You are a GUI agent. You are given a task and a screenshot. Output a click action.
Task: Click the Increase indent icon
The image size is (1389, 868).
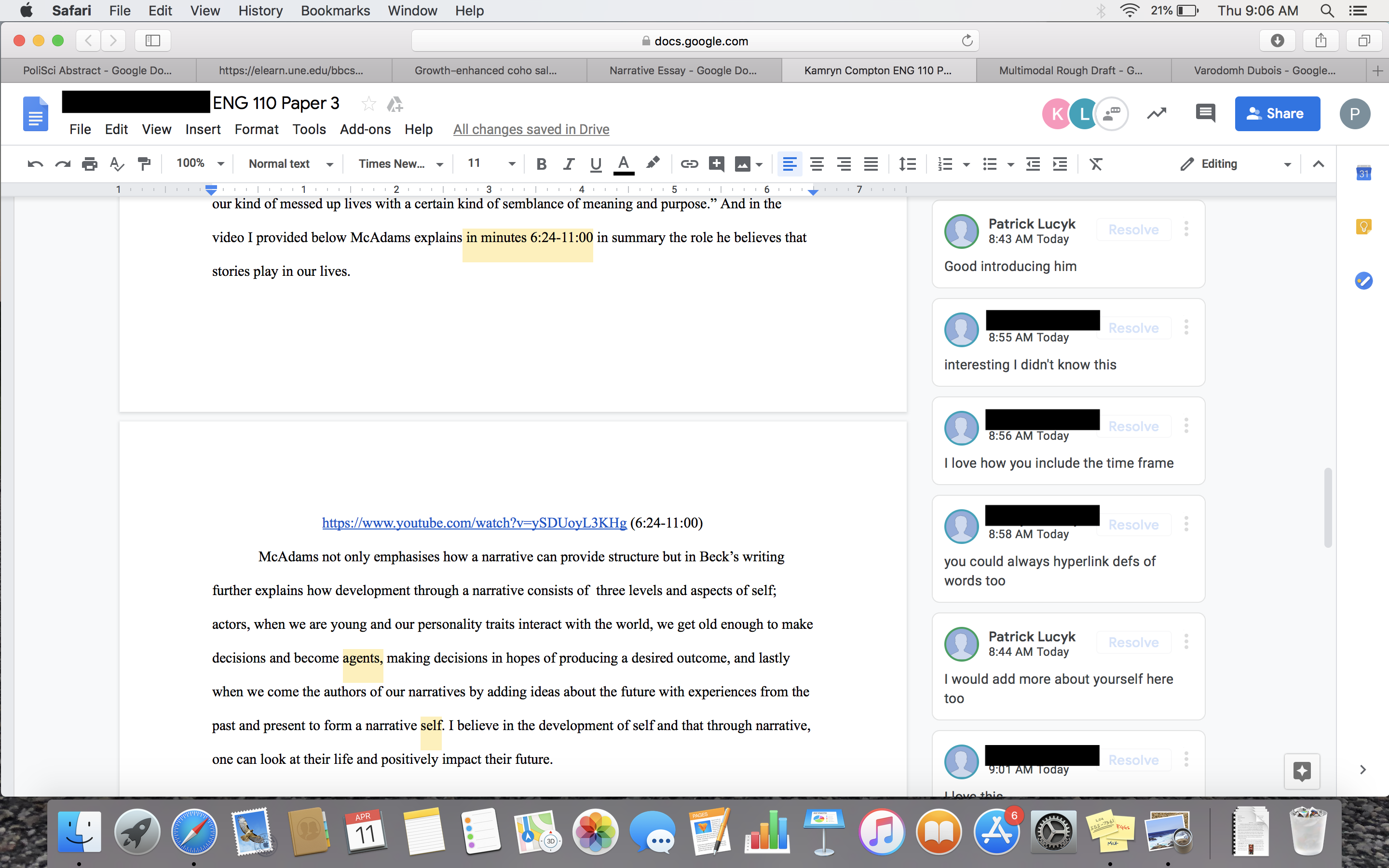1060,164
